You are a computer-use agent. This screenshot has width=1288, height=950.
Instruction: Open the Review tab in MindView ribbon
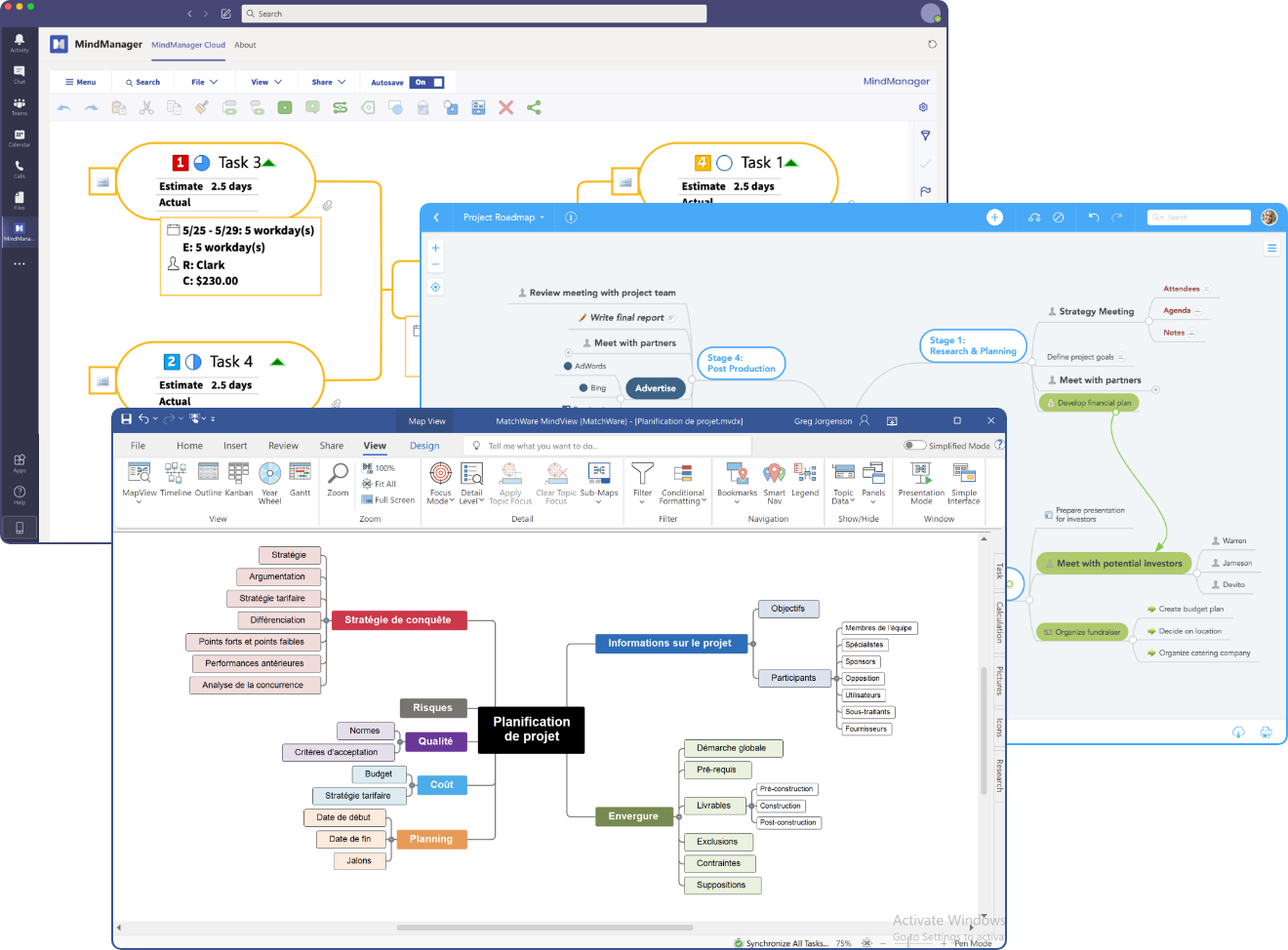(283, 446)
